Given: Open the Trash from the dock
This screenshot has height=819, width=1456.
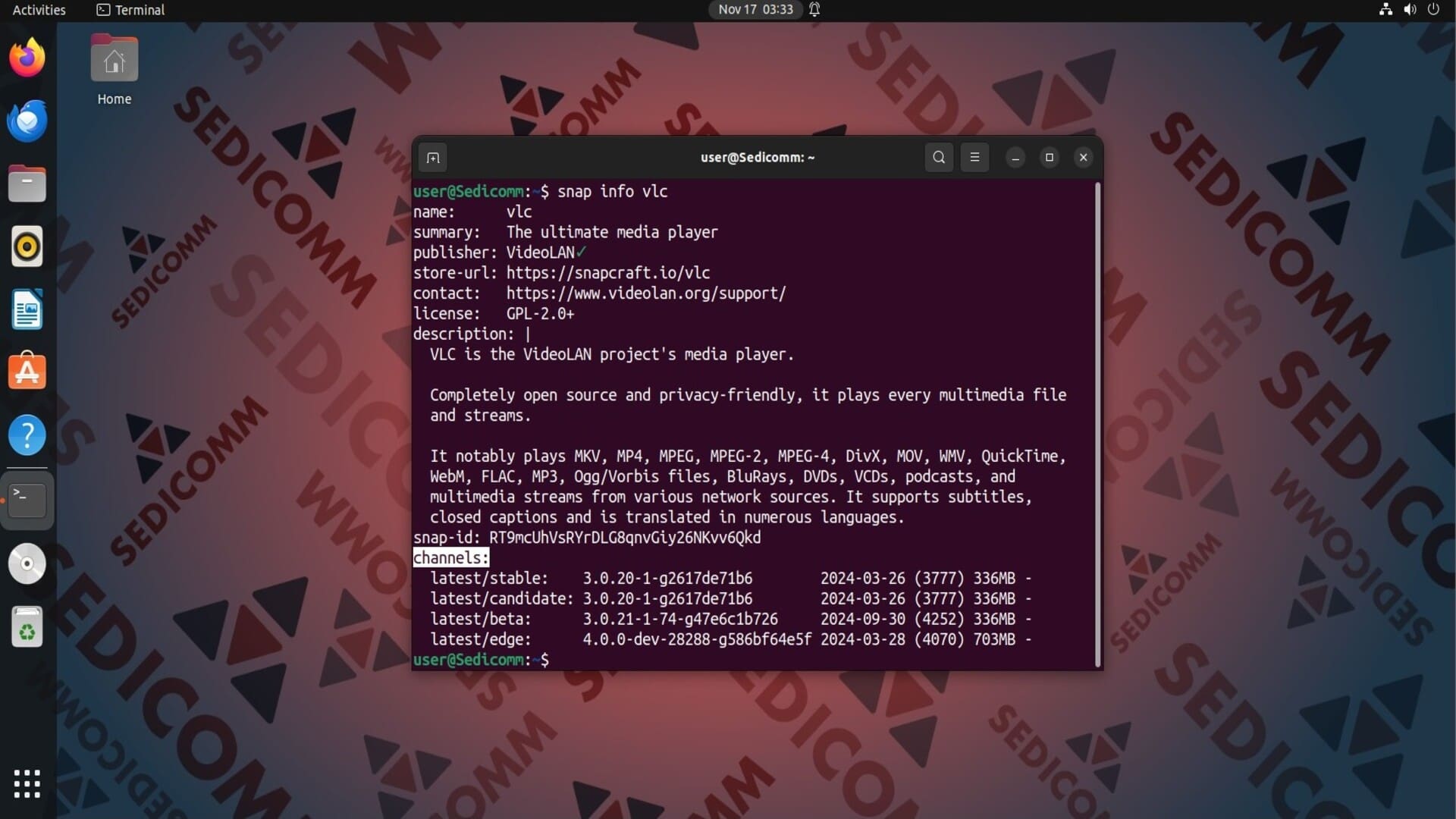Looking at the screenshot, I should tap(27, 627).
